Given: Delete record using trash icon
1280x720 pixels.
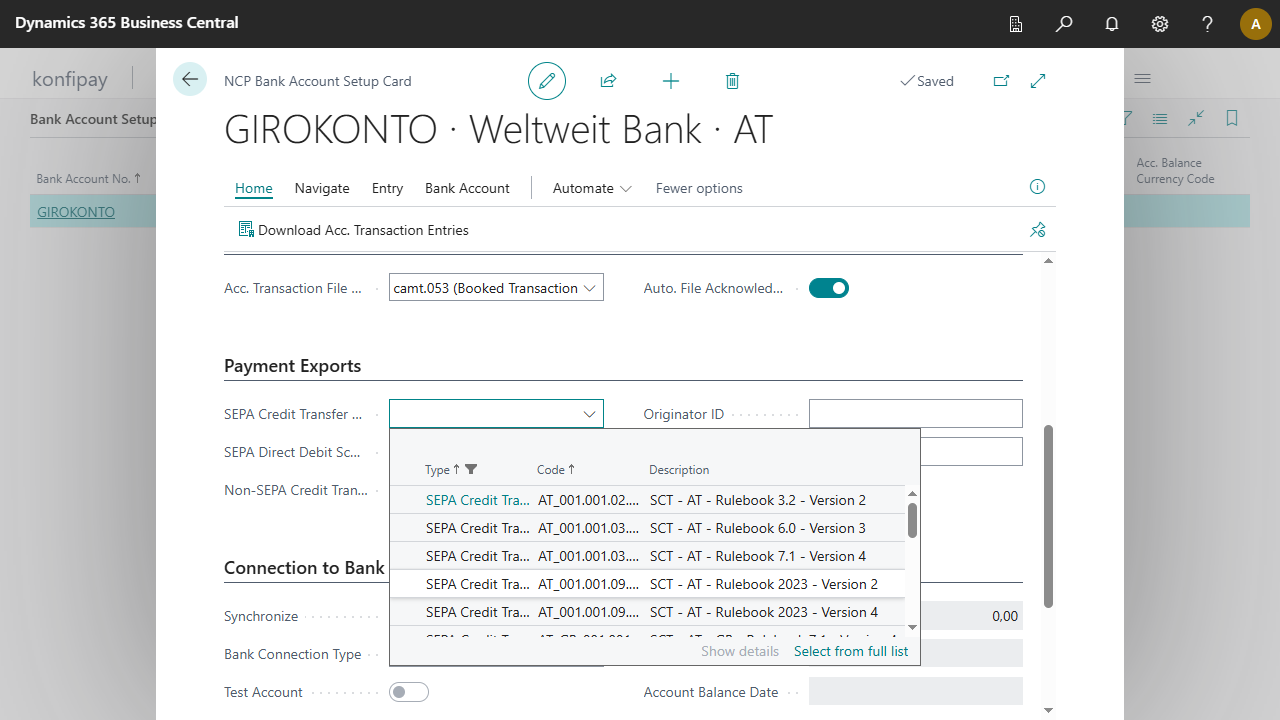Looking at the screenshot, I should pos(733,81).
